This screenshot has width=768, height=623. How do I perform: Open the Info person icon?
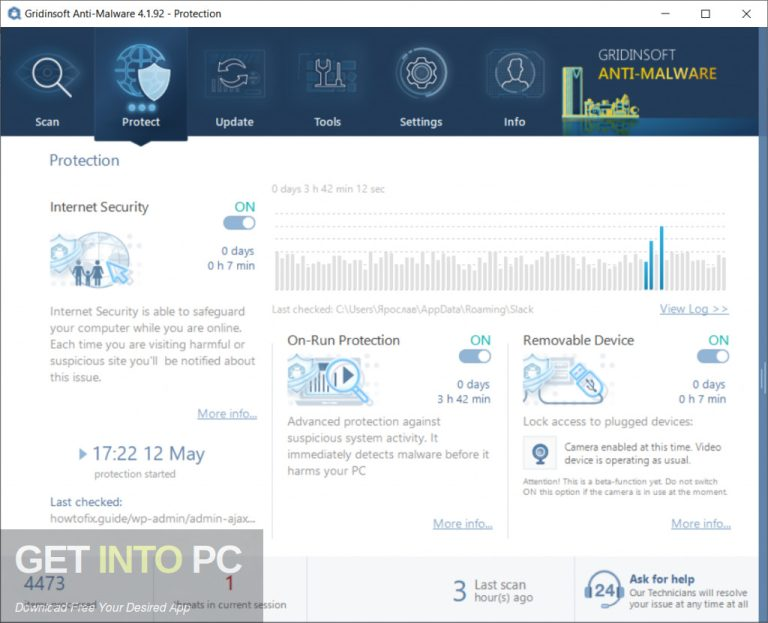point(515,73)
